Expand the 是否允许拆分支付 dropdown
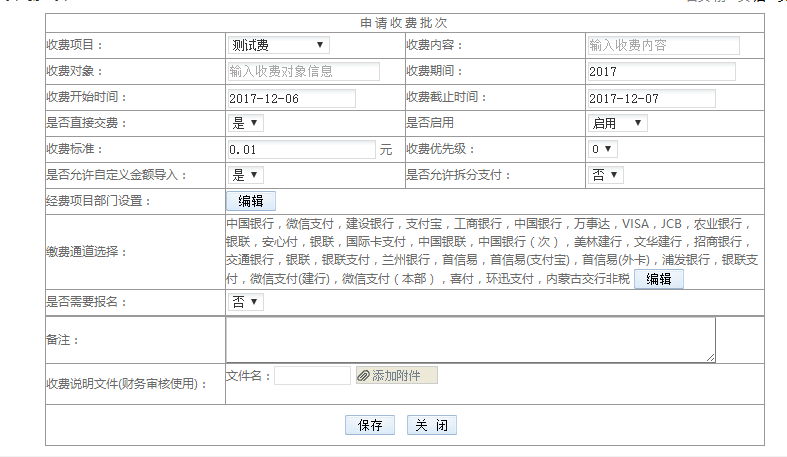The image size is (787, 457). [605, 175]
